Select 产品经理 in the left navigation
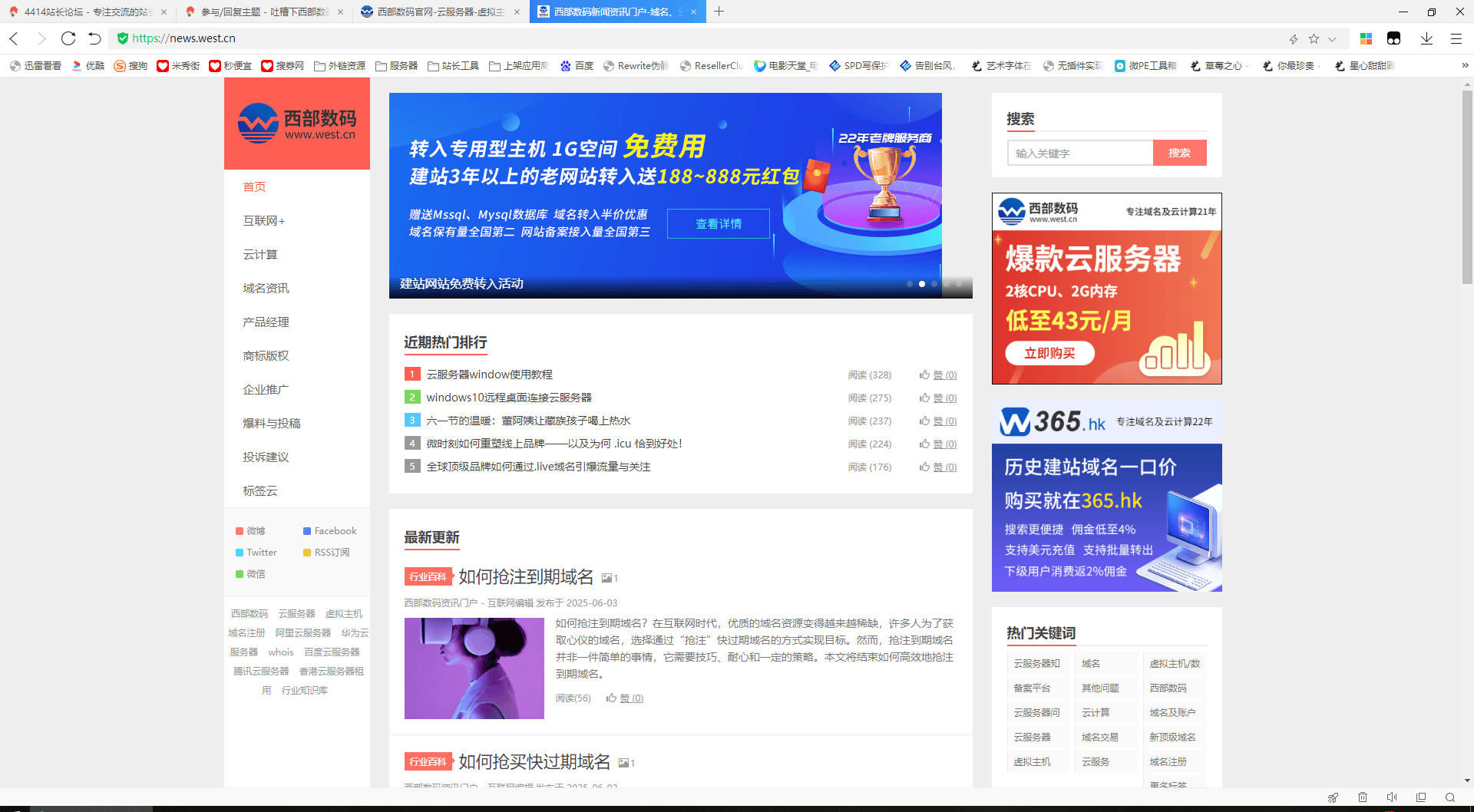1474x812 pixels. tap(266, 322)
